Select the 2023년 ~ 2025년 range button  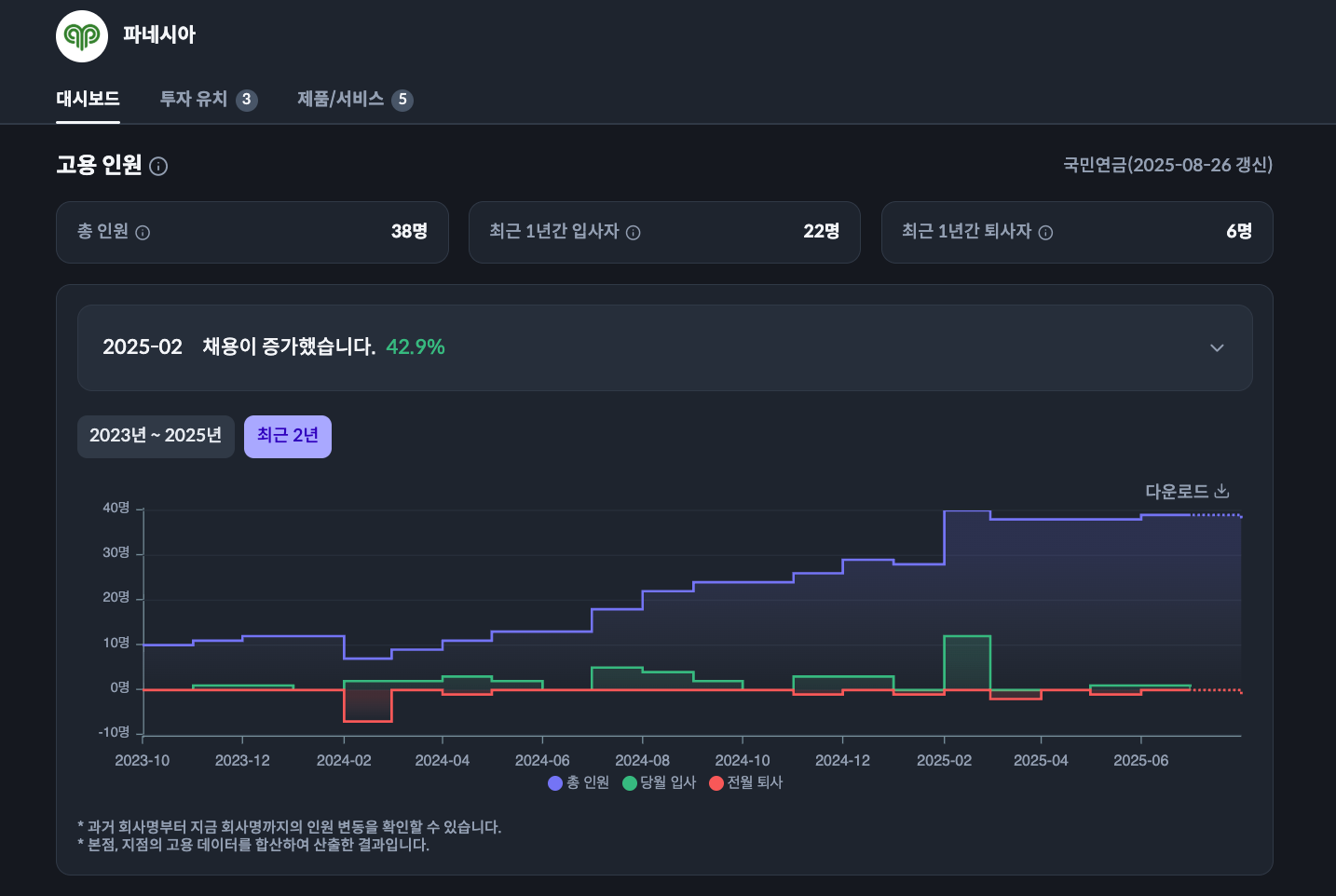click(156, 436)
